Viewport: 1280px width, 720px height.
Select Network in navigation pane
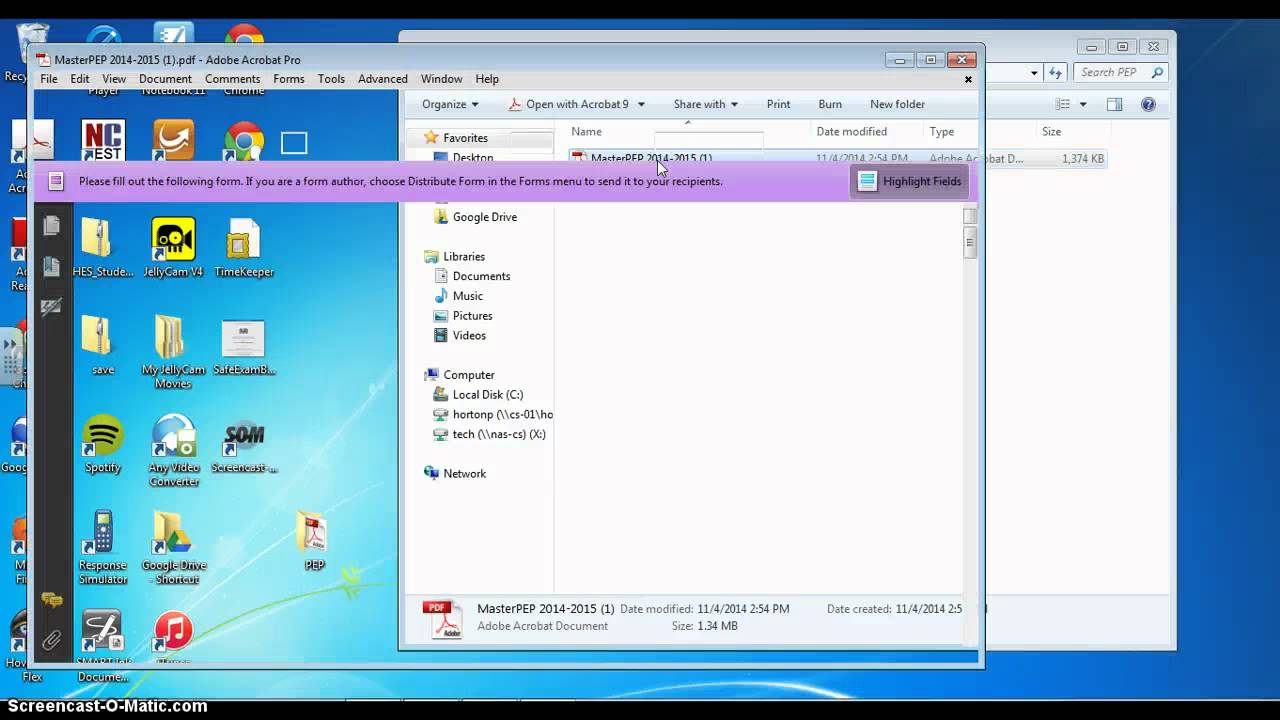(x=464, y=474)
